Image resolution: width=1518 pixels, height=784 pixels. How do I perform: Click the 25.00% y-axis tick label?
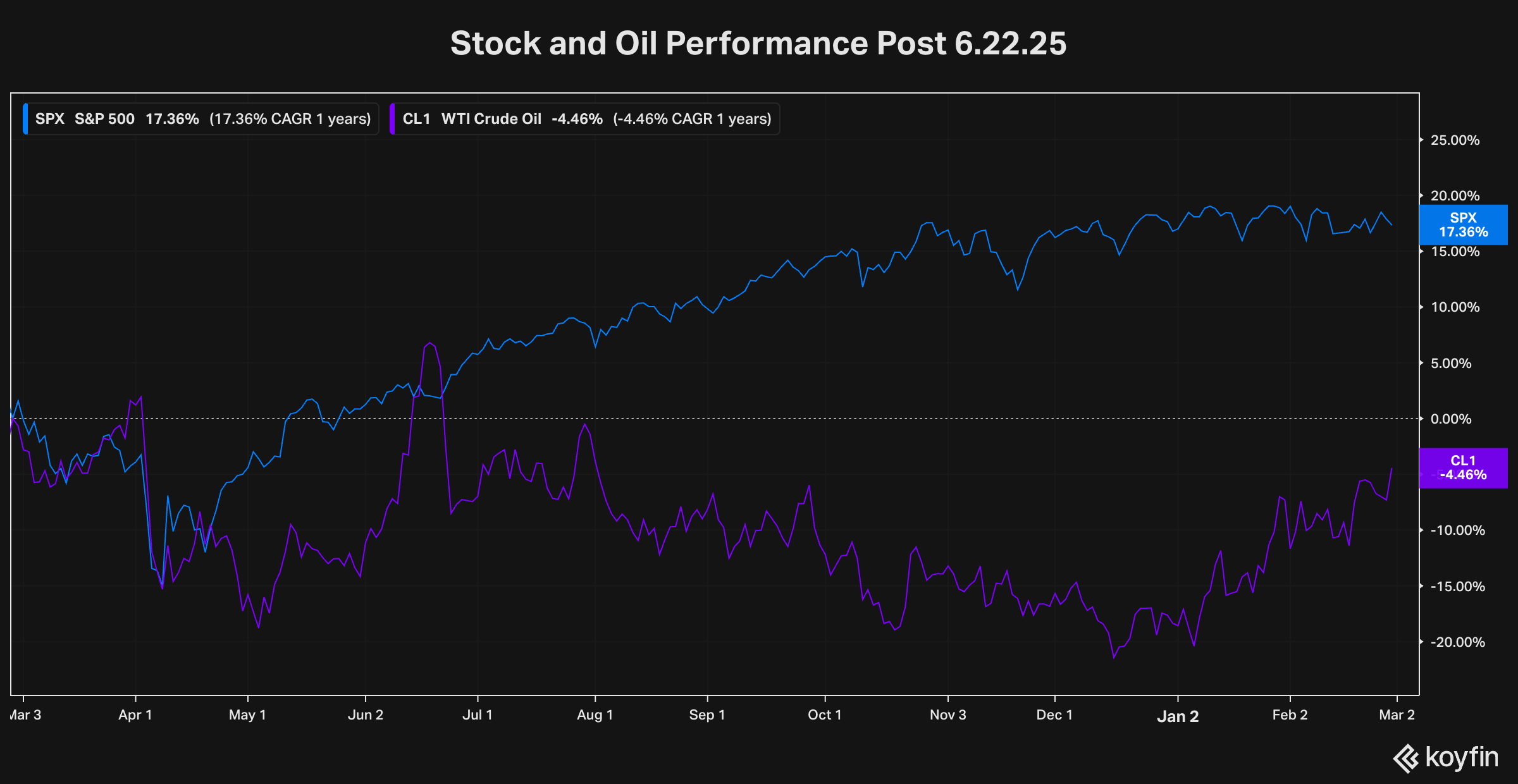(x=1455, y=140)
